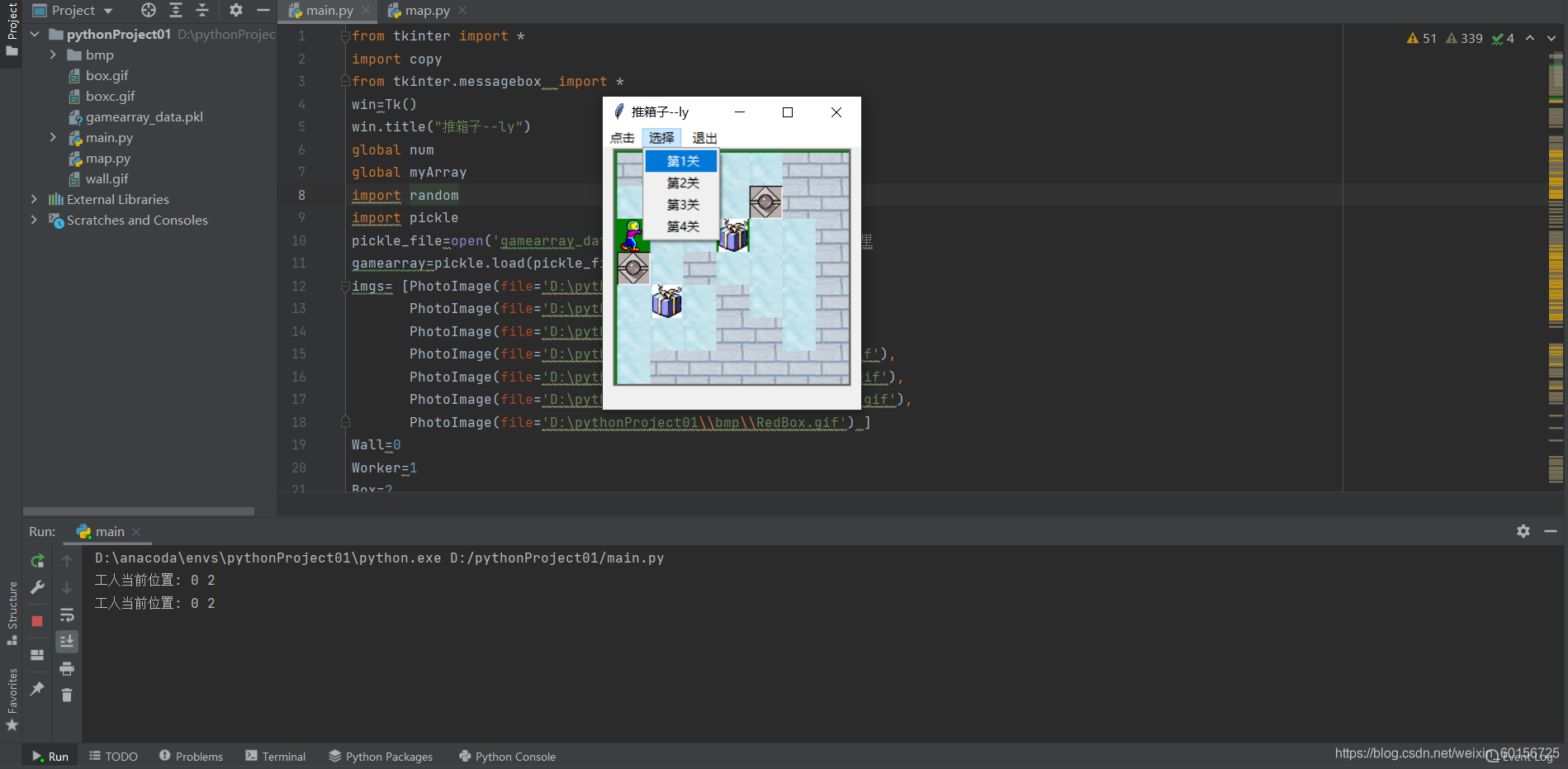This screenshot has width=1568, height=769.
Task: Select gamearray_data.pkl file
Action: [x=136, y=116]
